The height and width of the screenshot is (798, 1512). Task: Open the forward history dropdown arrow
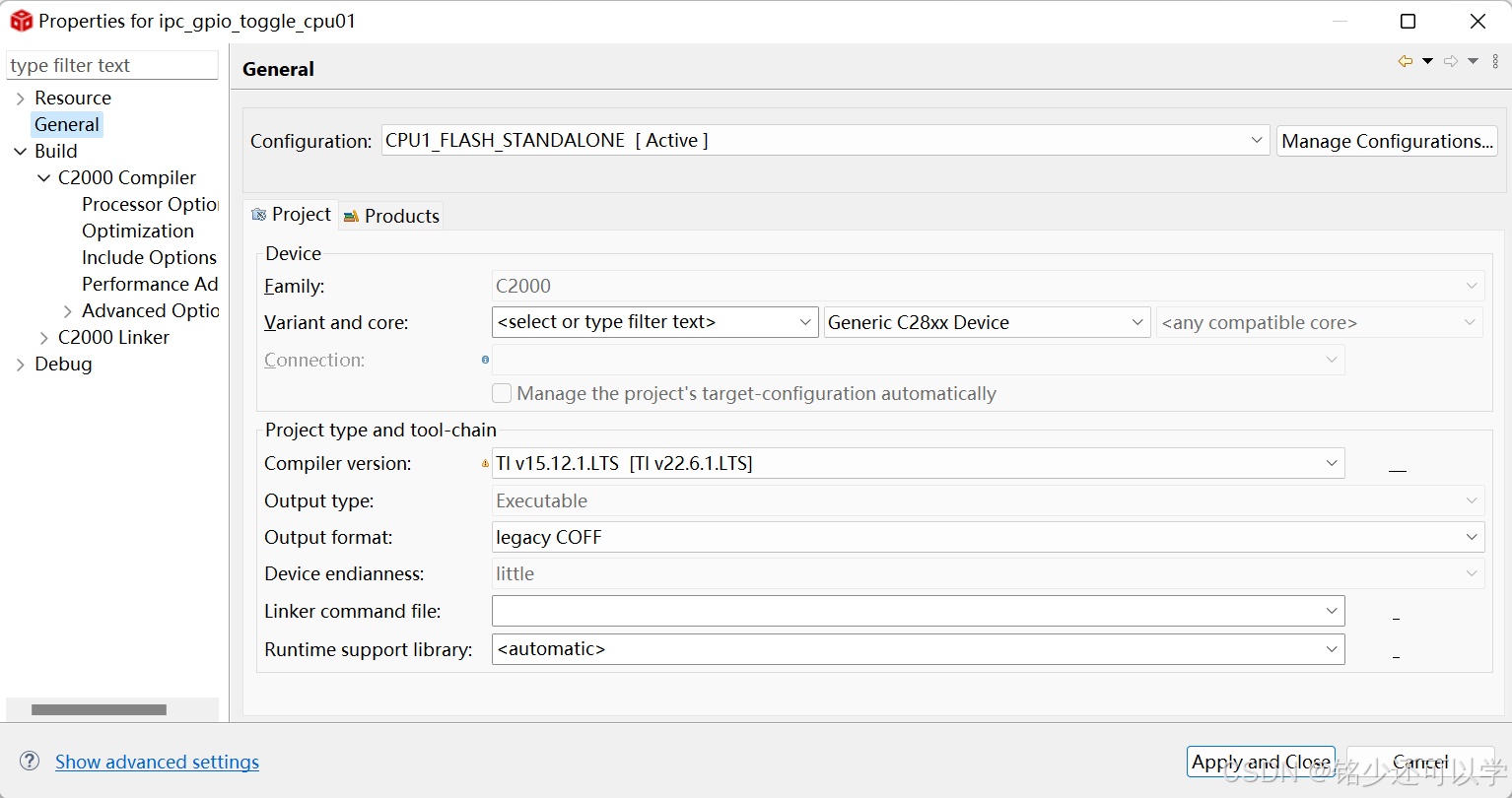[x=1473, y=61]
